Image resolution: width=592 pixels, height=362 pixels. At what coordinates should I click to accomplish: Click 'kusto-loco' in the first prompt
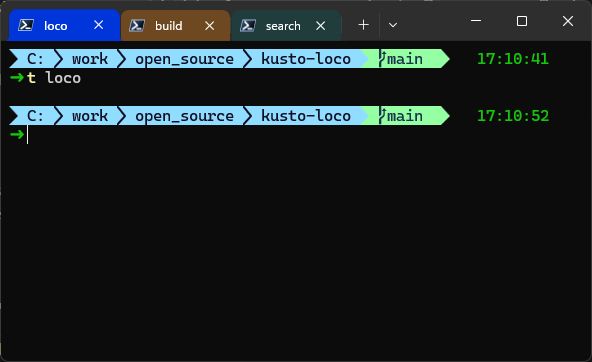click(x=306, y=59)
